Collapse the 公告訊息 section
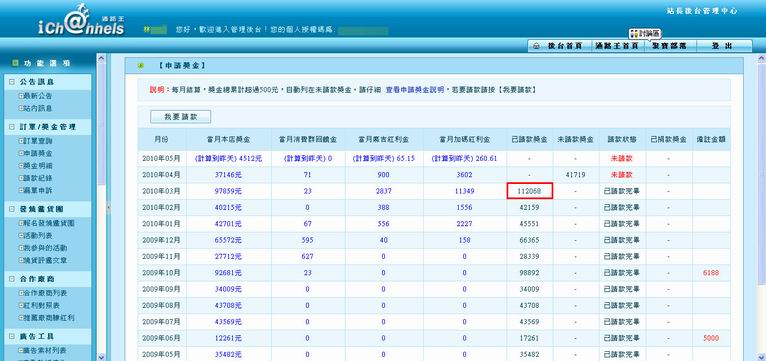 point(12,82)
